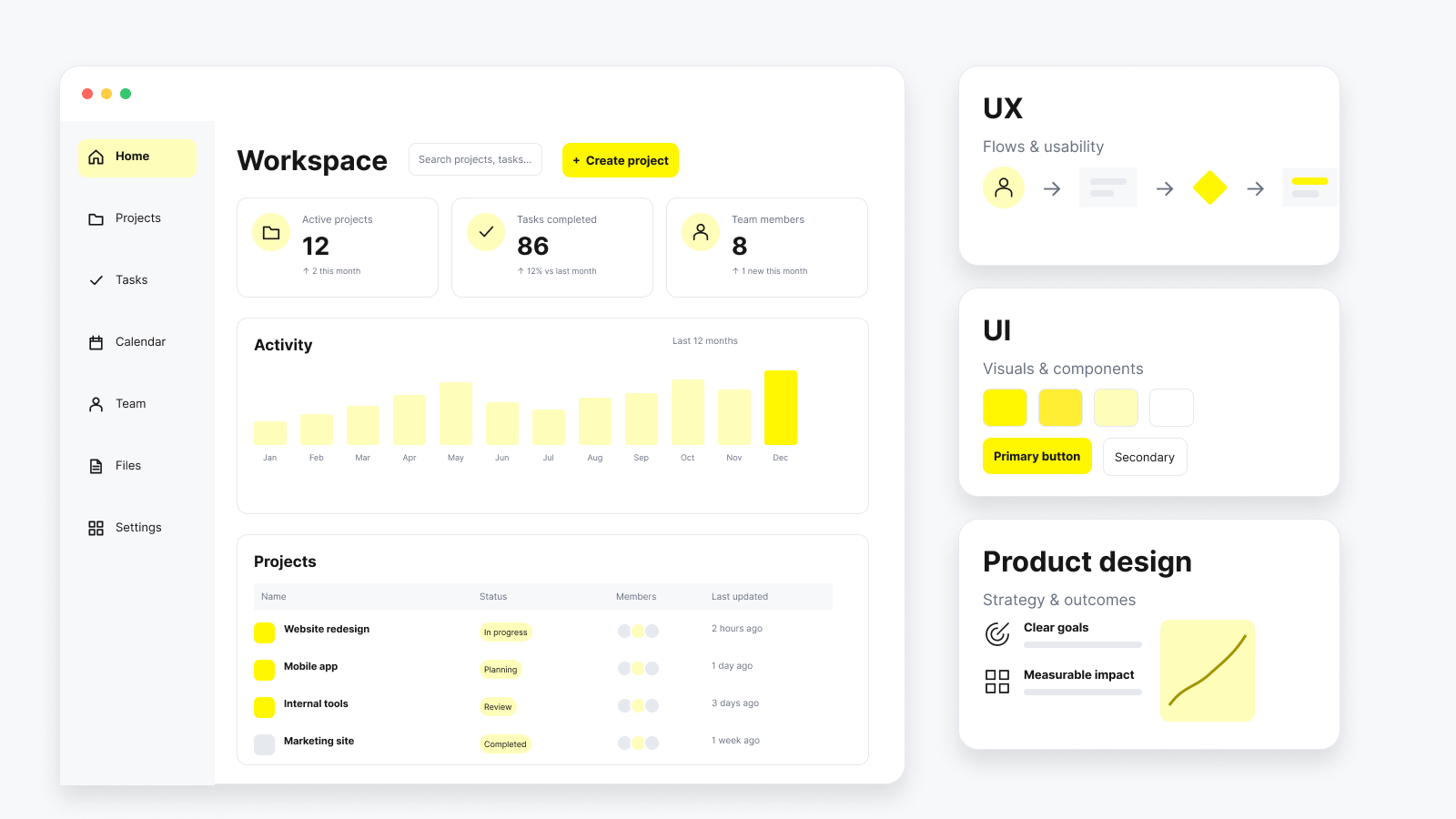
Task: Click the Tasks completed checkmark icon
Action: click(486, 233)
